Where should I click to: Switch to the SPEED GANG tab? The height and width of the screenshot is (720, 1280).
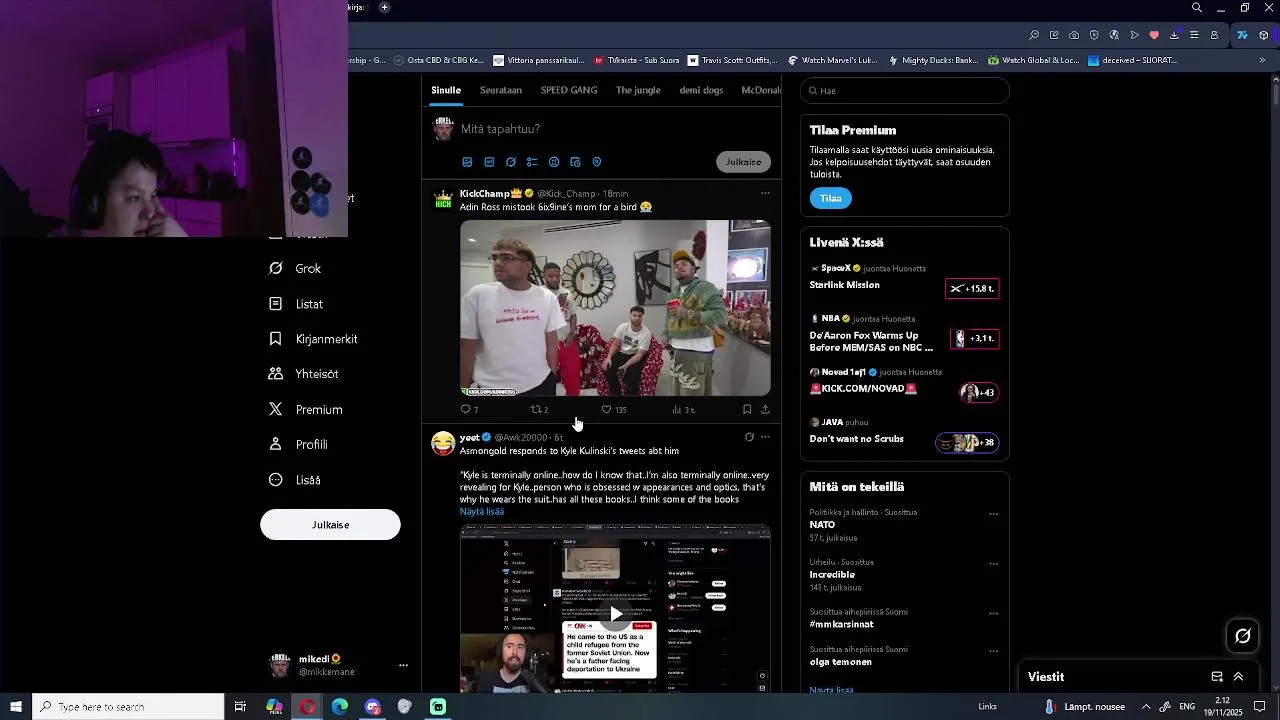click(569, 90)
